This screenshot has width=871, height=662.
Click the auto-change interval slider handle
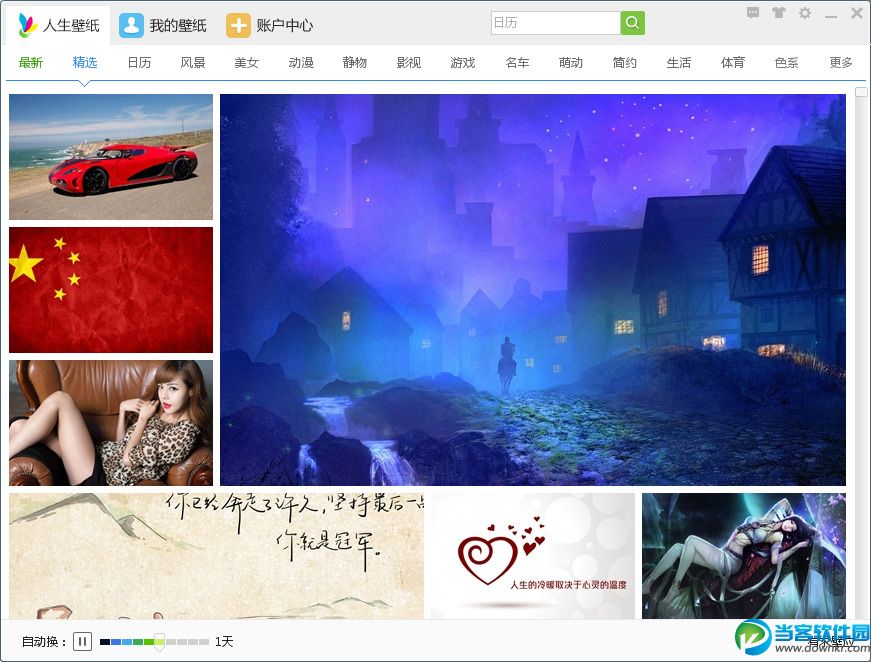coord(159,642)
